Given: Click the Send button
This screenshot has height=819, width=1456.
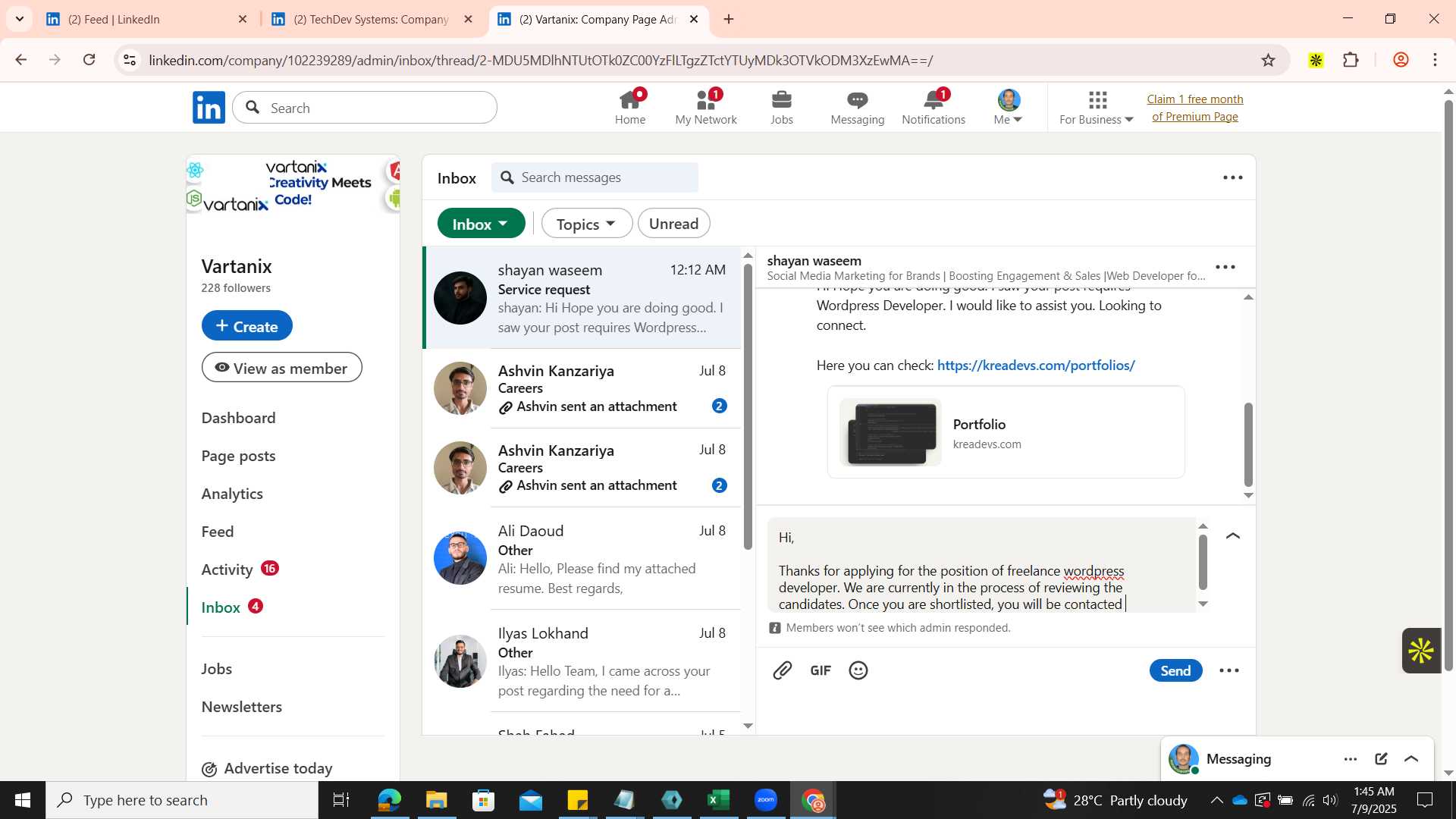Looking at the screenshot, I should pyautogui.click(x=1175, y=670).
